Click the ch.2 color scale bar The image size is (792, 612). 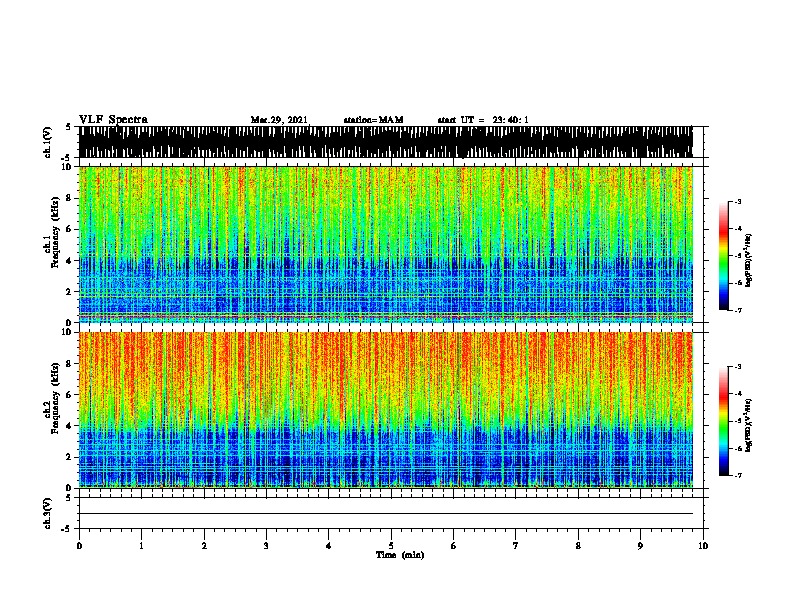click(723, 421)
